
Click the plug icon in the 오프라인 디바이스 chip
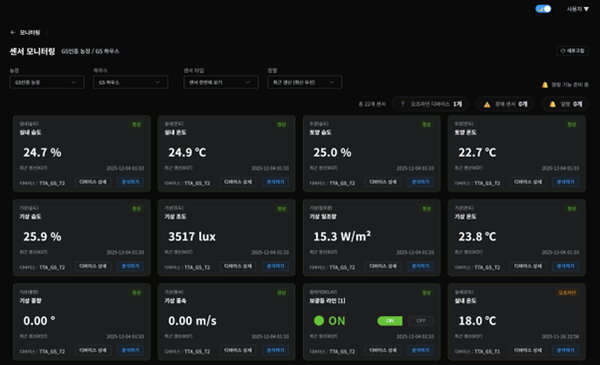403,104
